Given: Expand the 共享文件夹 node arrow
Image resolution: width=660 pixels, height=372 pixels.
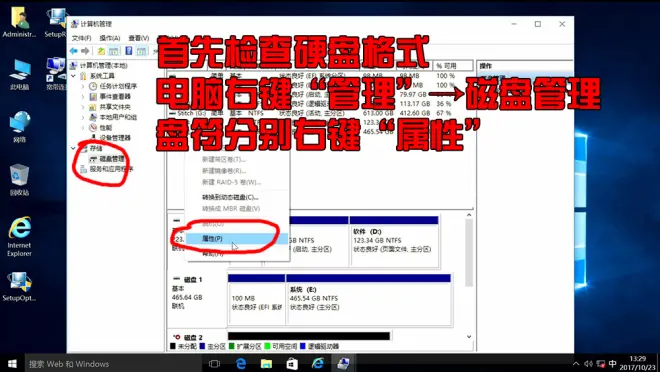Looking at the screenshot, I should pos(82,107).
